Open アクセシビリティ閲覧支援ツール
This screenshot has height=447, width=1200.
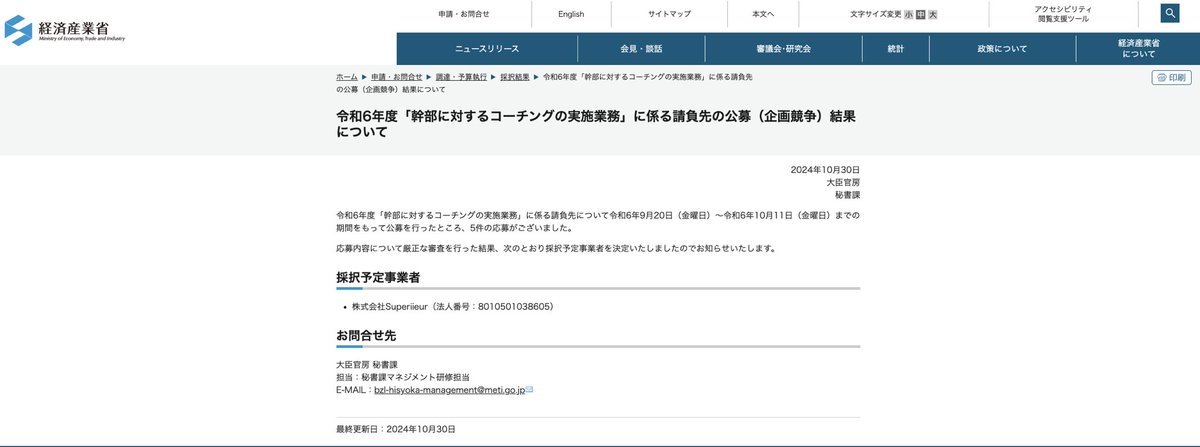coord(1063,14)
